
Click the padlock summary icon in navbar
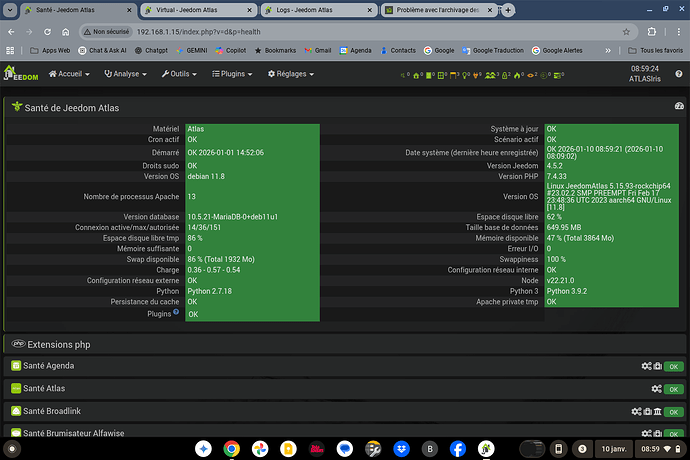(505, 75)
